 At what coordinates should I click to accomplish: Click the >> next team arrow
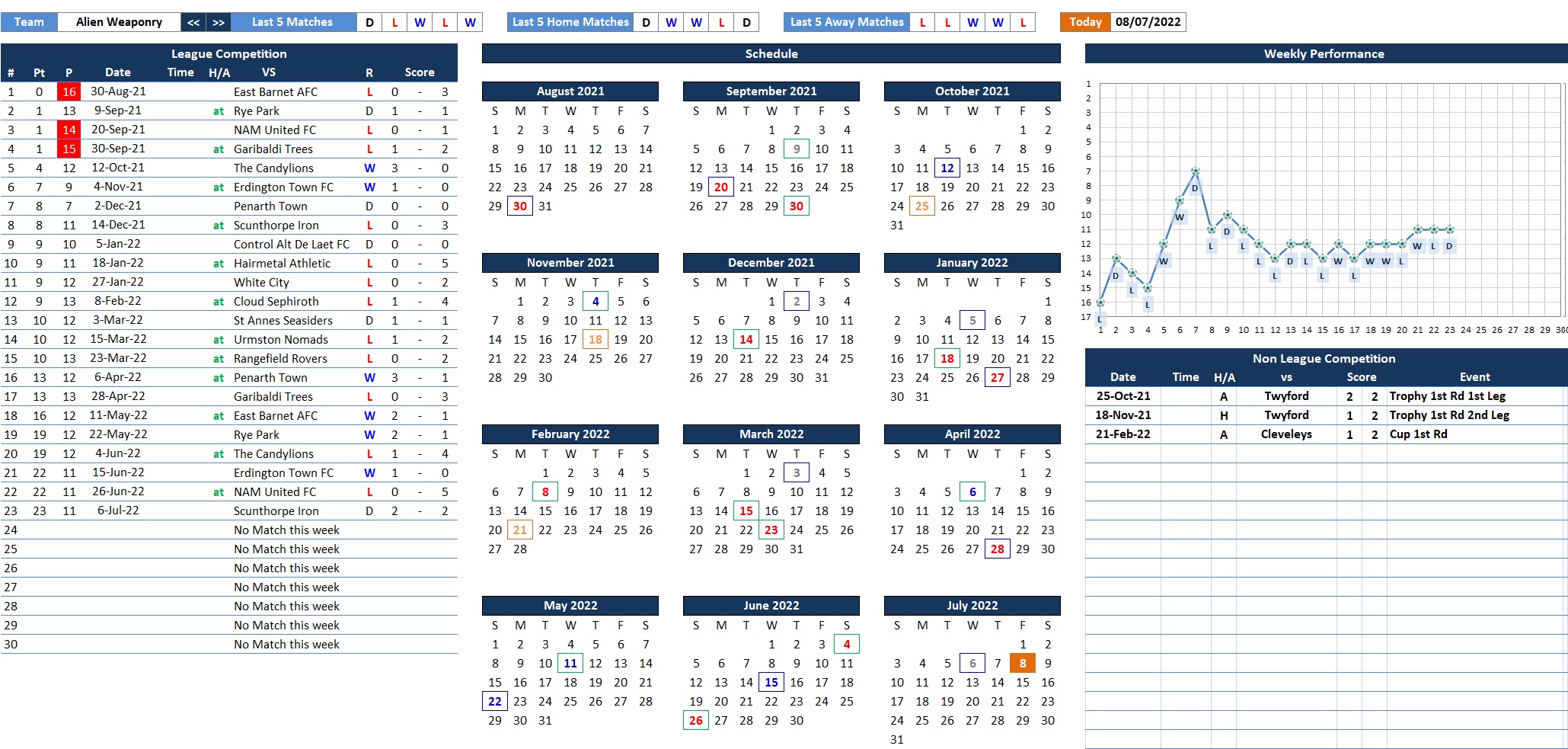point(219,22)
